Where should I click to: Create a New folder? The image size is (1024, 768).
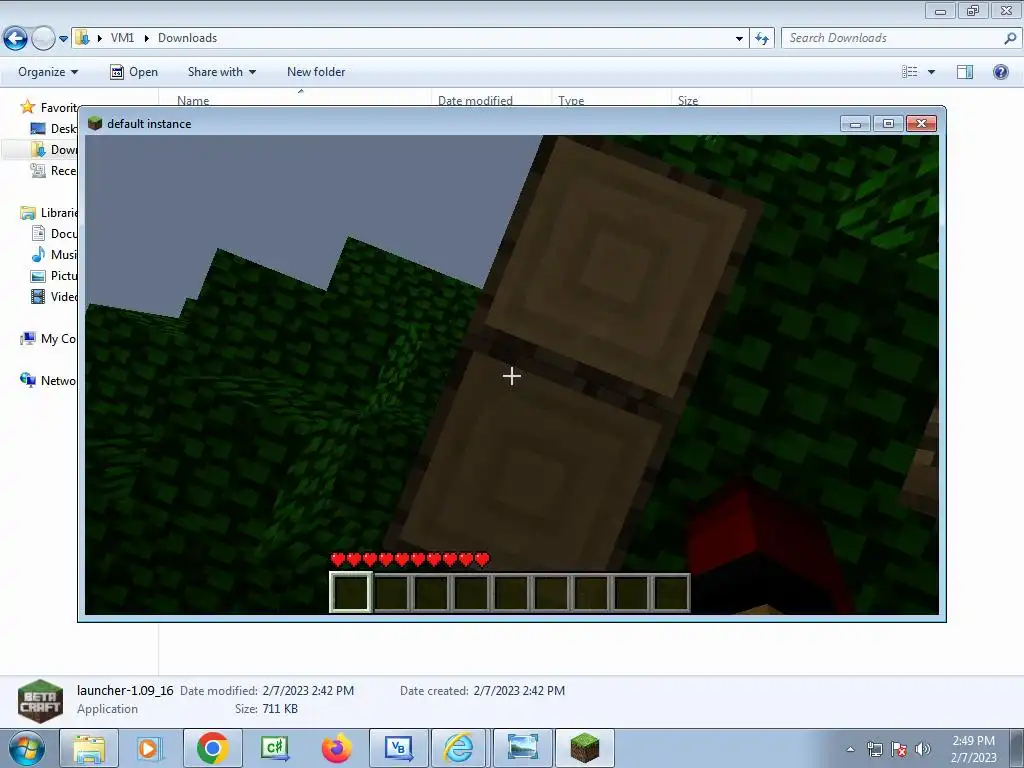[x=316, y=72]
